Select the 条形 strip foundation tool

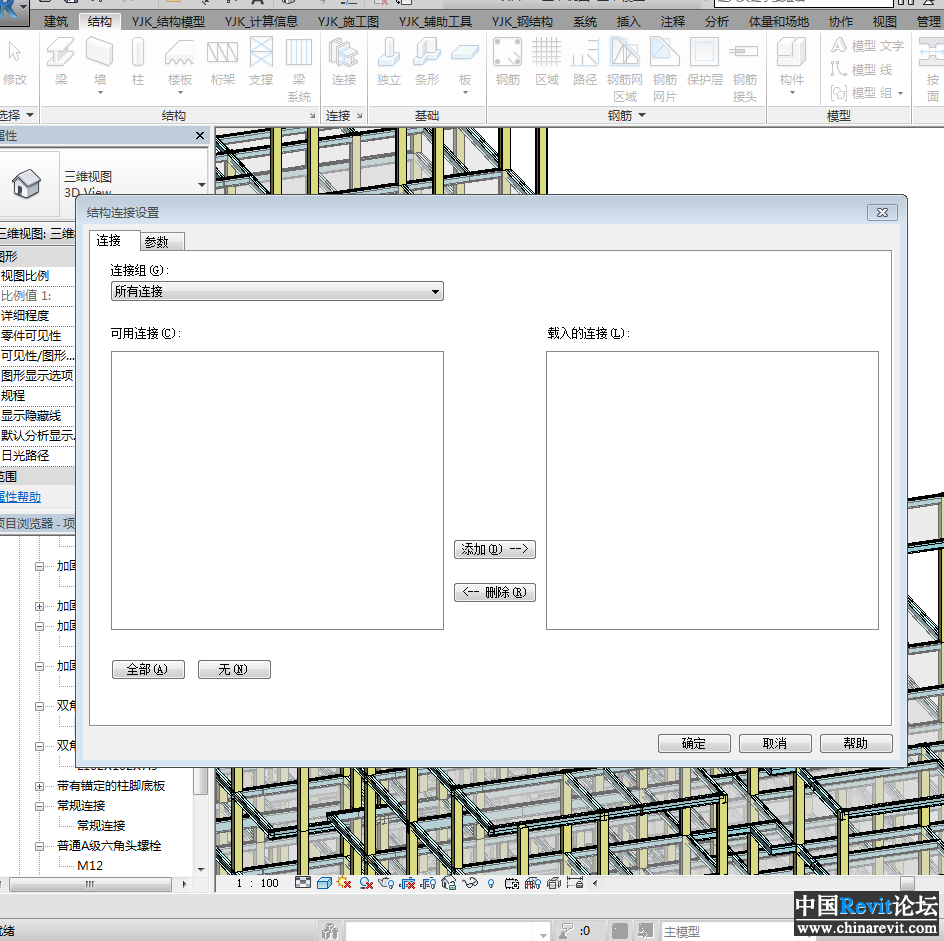[x=427, y=61]
